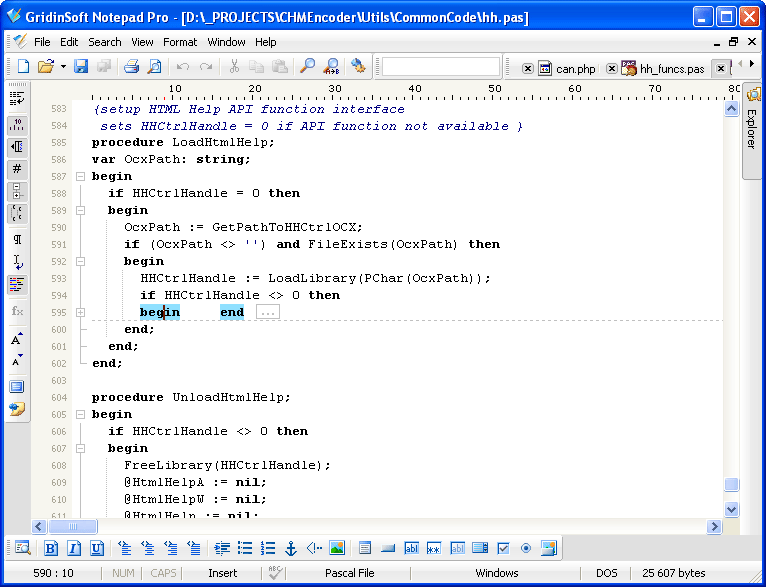Open the Find magnifier tool
Screen dimensions: 766x587
click(x=307, y=66)
